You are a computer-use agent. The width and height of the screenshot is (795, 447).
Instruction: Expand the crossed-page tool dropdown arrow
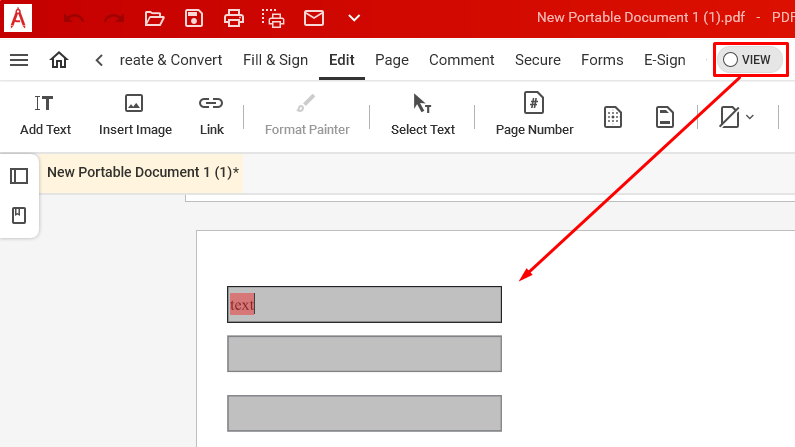coord(750,117)
